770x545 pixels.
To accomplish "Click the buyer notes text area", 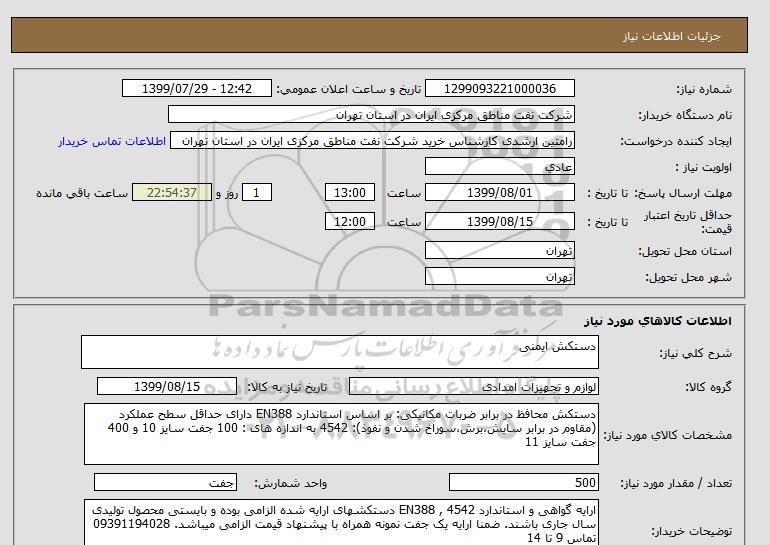I will 341,522.
